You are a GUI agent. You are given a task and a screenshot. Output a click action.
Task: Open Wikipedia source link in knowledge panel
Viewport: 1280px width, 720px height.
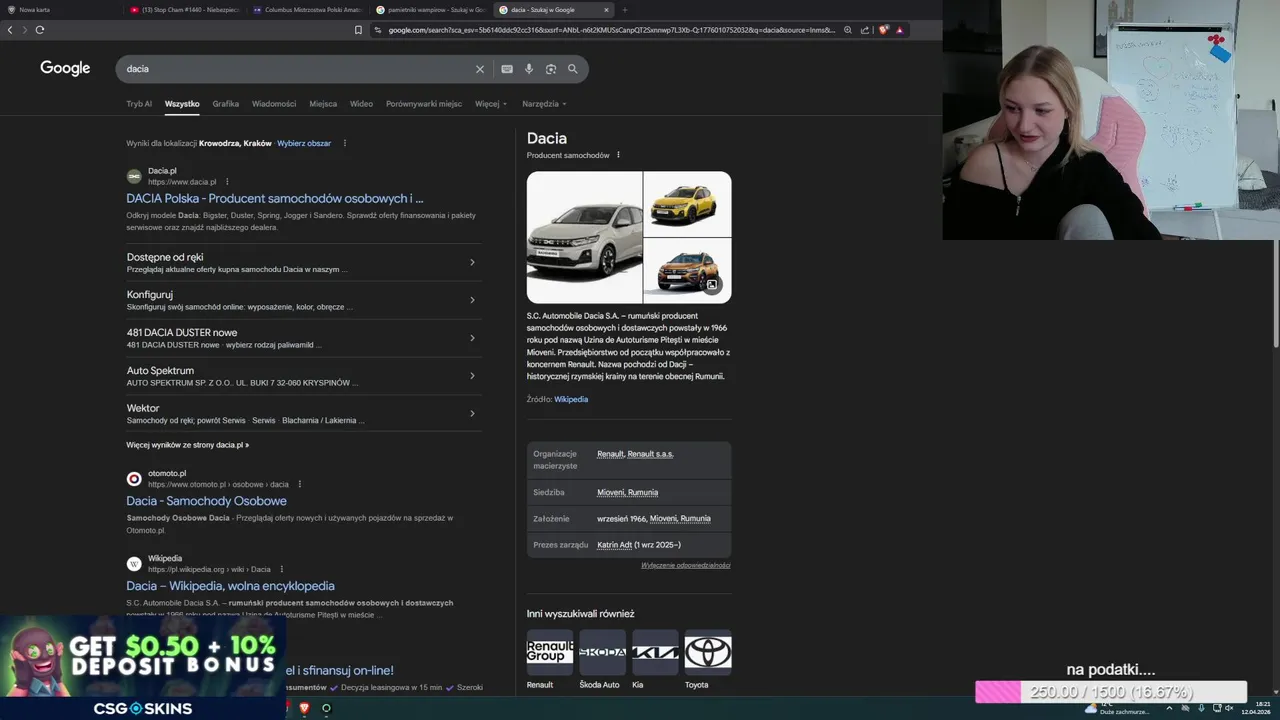[x=571, y=399]
